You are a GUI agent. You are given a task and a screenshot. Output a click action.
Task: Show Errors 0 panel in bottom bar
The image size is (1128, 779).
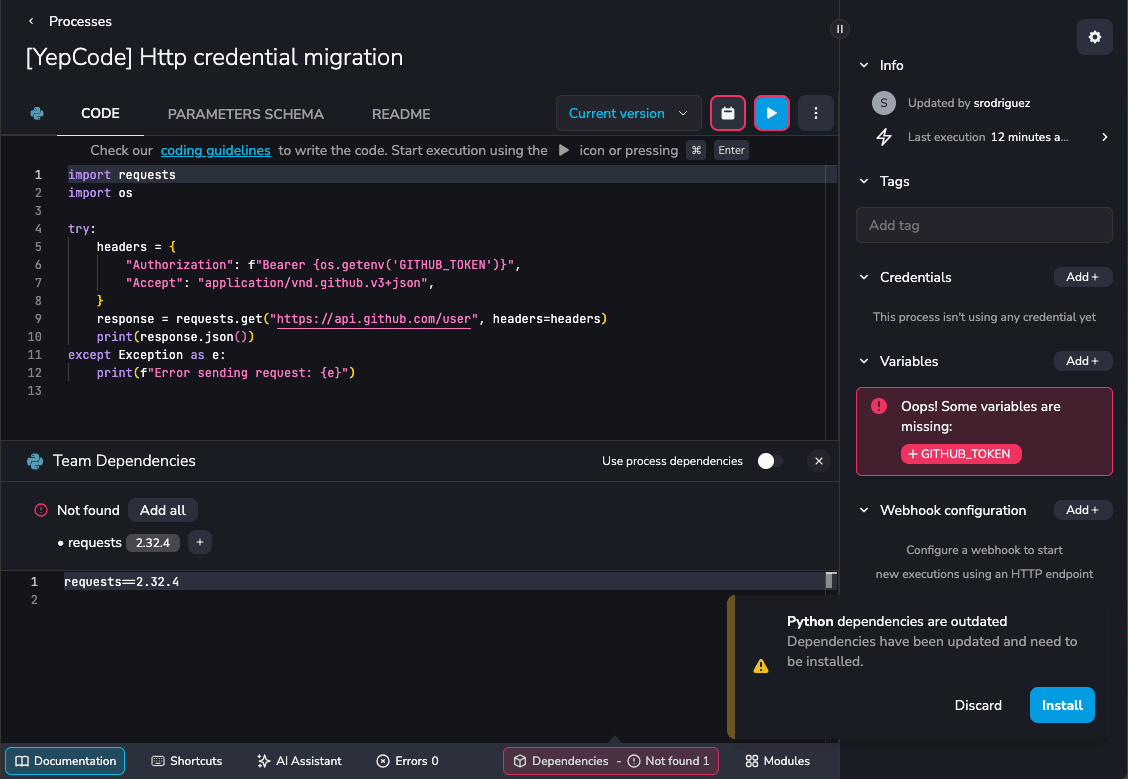click(407, 761)
